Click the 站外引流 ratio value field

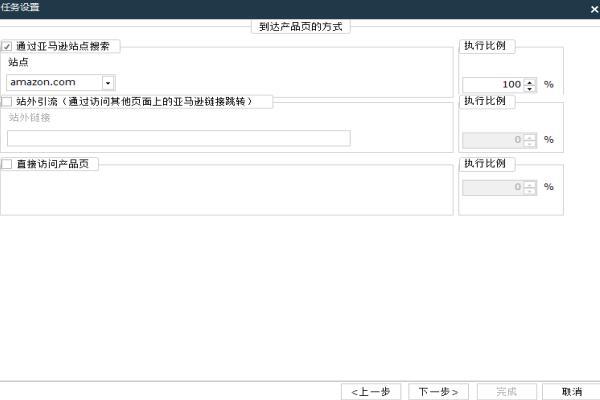pos(494,140)
